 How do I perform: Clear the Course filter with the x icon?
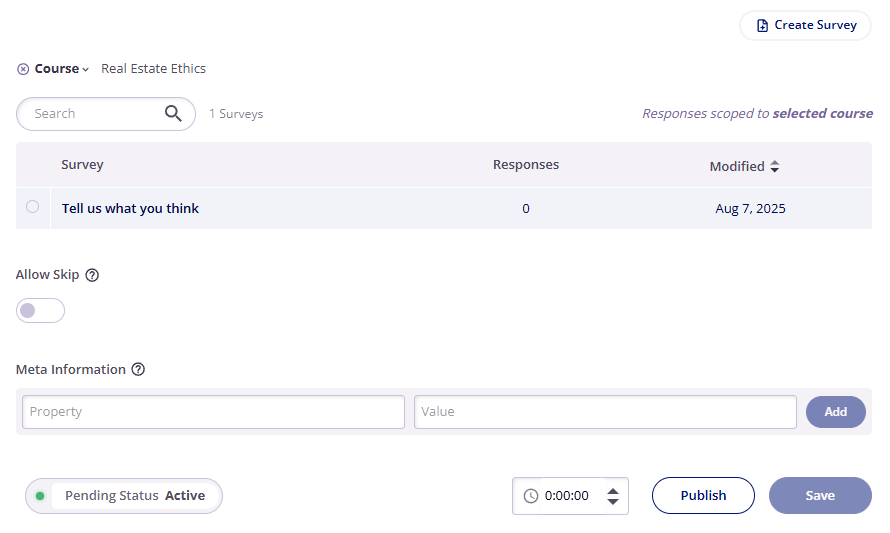[x=23, y=69]
